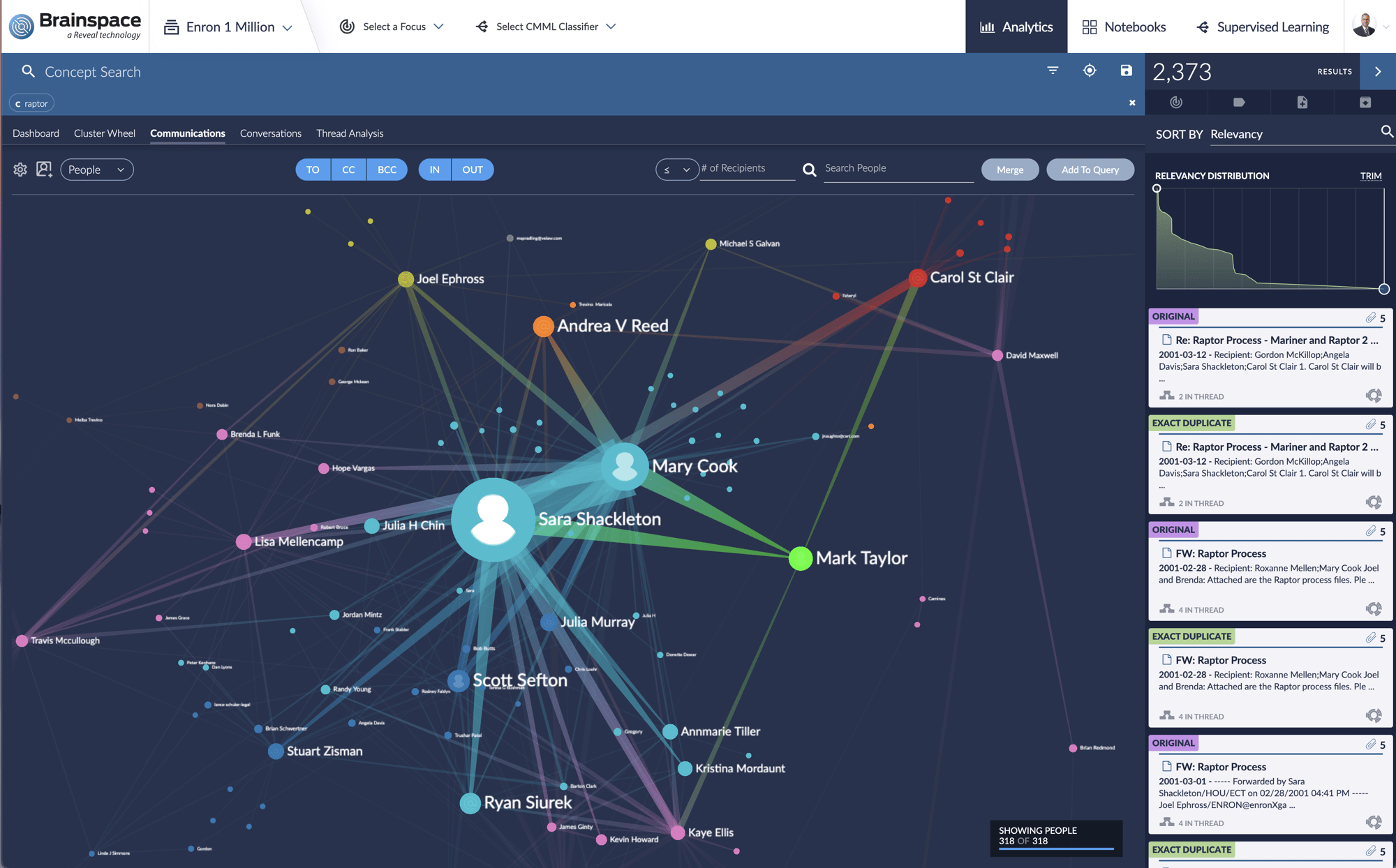Open first FW: Raptor Process result
The width and height of the screenshot is (1396, 868).
tap(1221, 553)
